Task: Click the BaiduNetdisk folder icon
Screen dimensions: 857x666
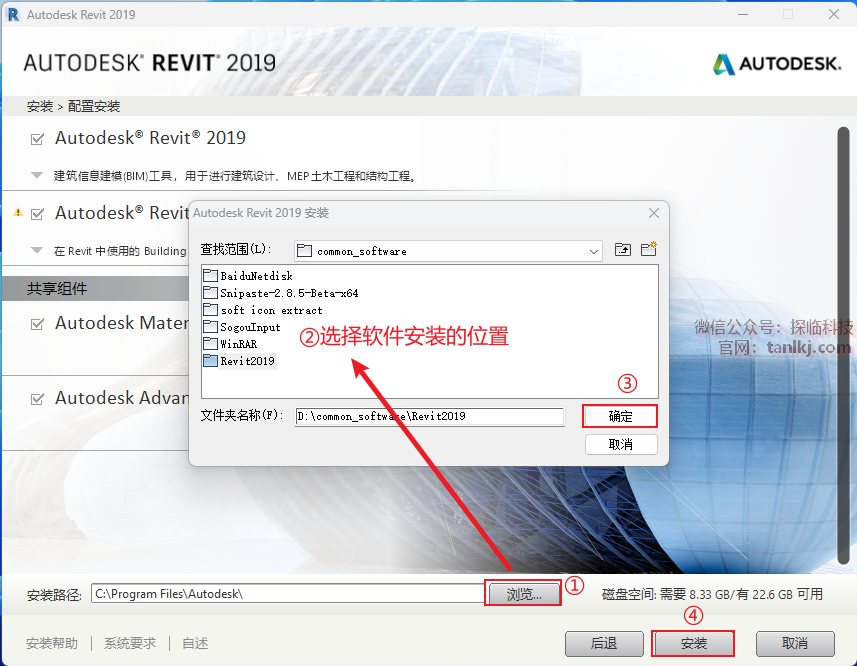Action: point(210,275)
